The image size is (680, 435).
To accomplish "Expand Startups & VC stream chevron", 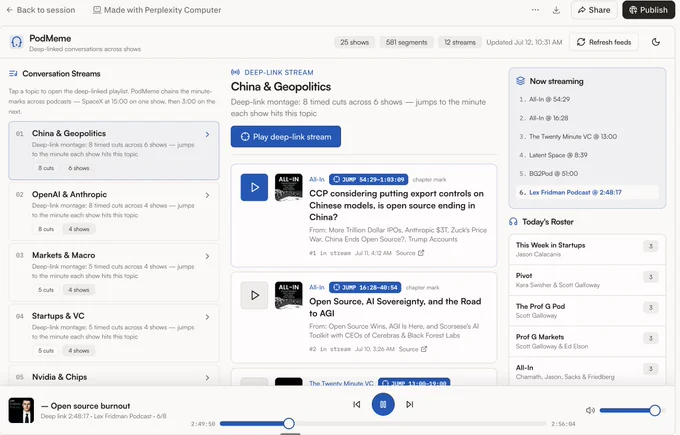I will [207, 317].
